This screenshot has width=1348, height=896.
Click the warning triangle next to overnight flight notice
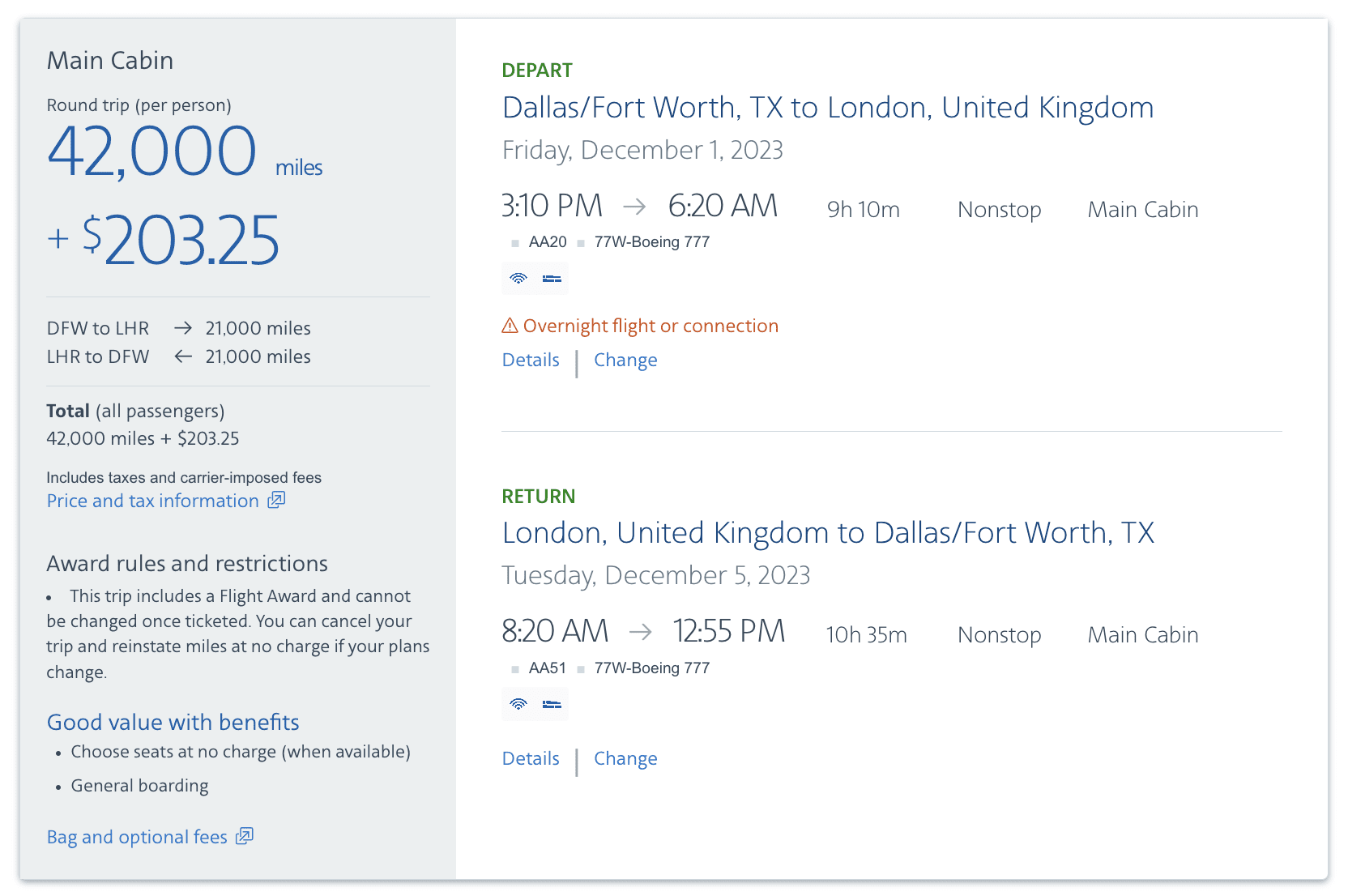(509, 325)
